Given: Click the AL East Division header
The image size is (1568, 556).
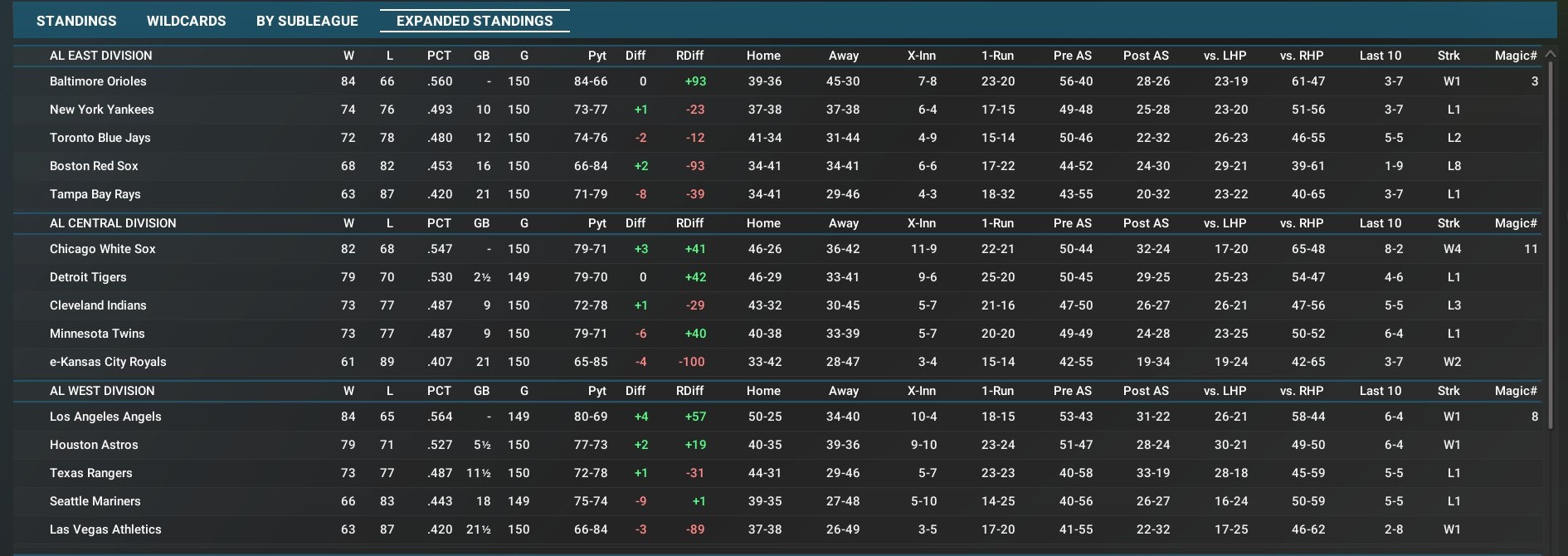Looking at the screenshot, I should pos(100,56).
